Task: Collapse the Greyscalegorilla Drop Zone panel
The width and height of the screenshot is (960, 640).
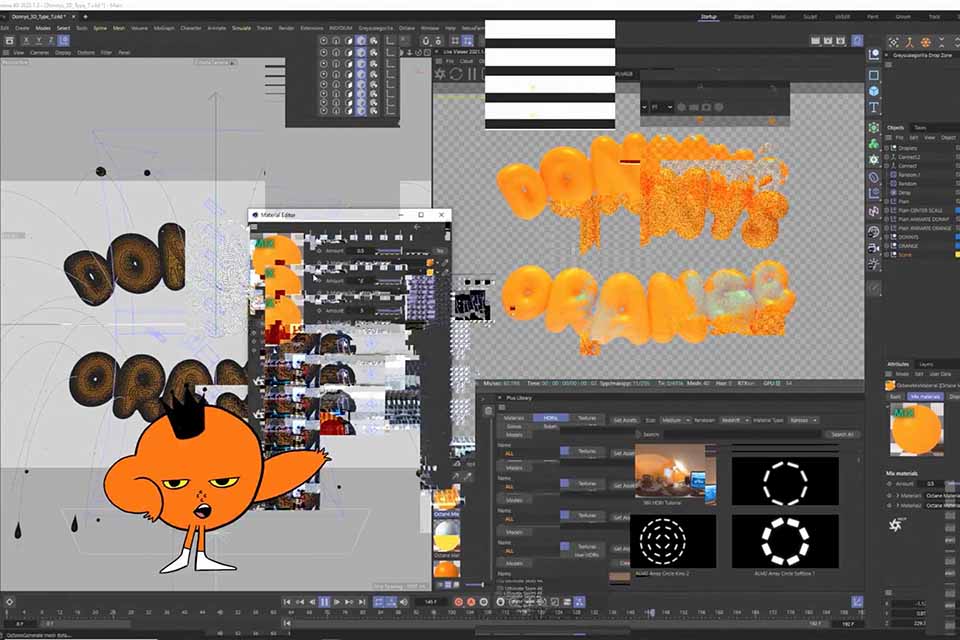Action: point(887,55)
